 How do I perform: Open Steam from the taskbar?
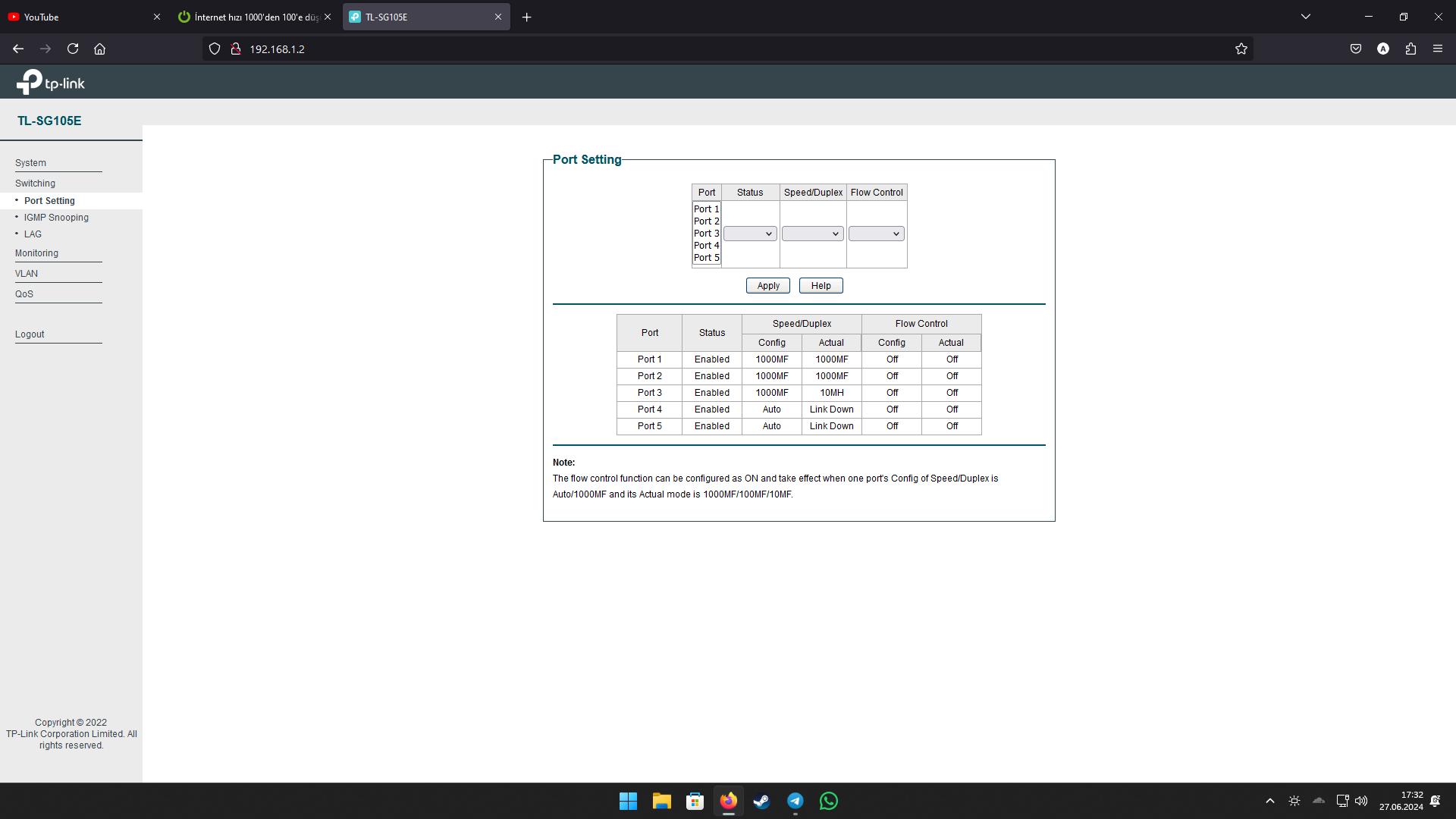(761, 801)
